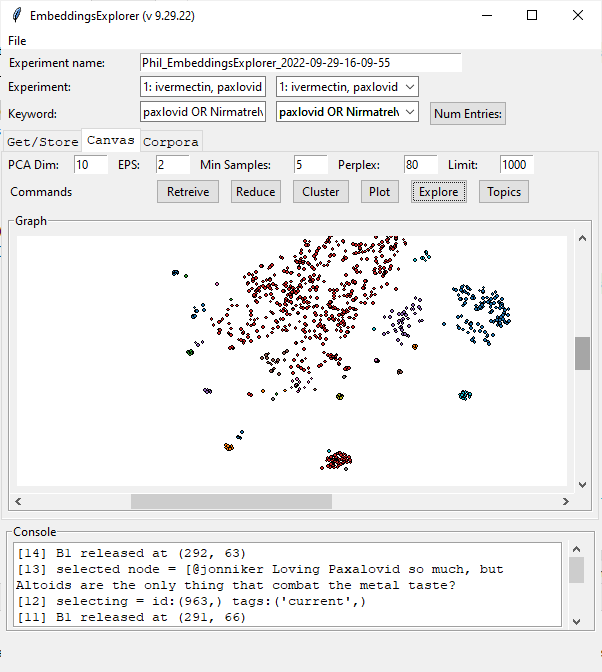Viewport: 602px width, 672px height.
Task: Click the console scroll down arrow
Action: [576, 621]
